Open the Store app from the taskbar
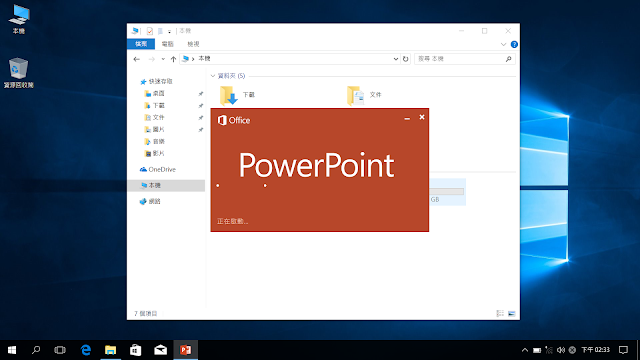 (136, 350)
